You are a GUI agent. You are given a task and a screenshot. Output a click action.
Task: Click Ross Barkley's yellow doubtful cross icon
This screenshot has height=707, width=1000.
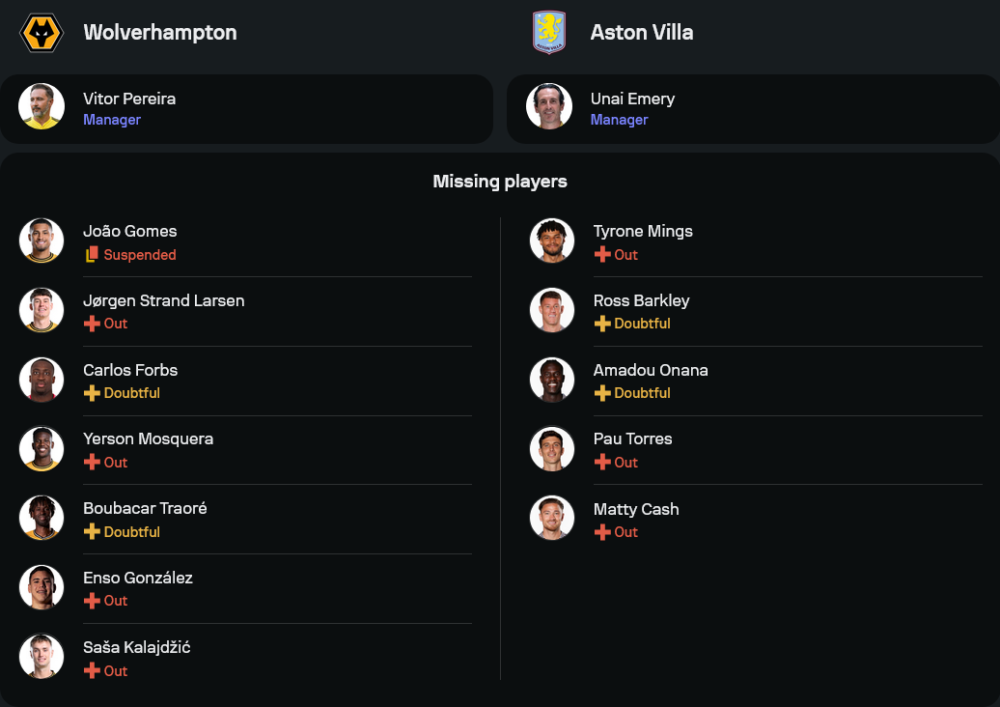[602, 323]
